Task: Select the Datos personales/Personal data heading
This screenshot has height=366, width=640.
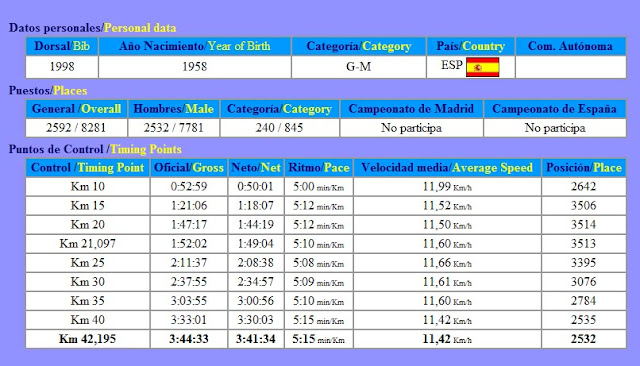Action: [93, 28]
